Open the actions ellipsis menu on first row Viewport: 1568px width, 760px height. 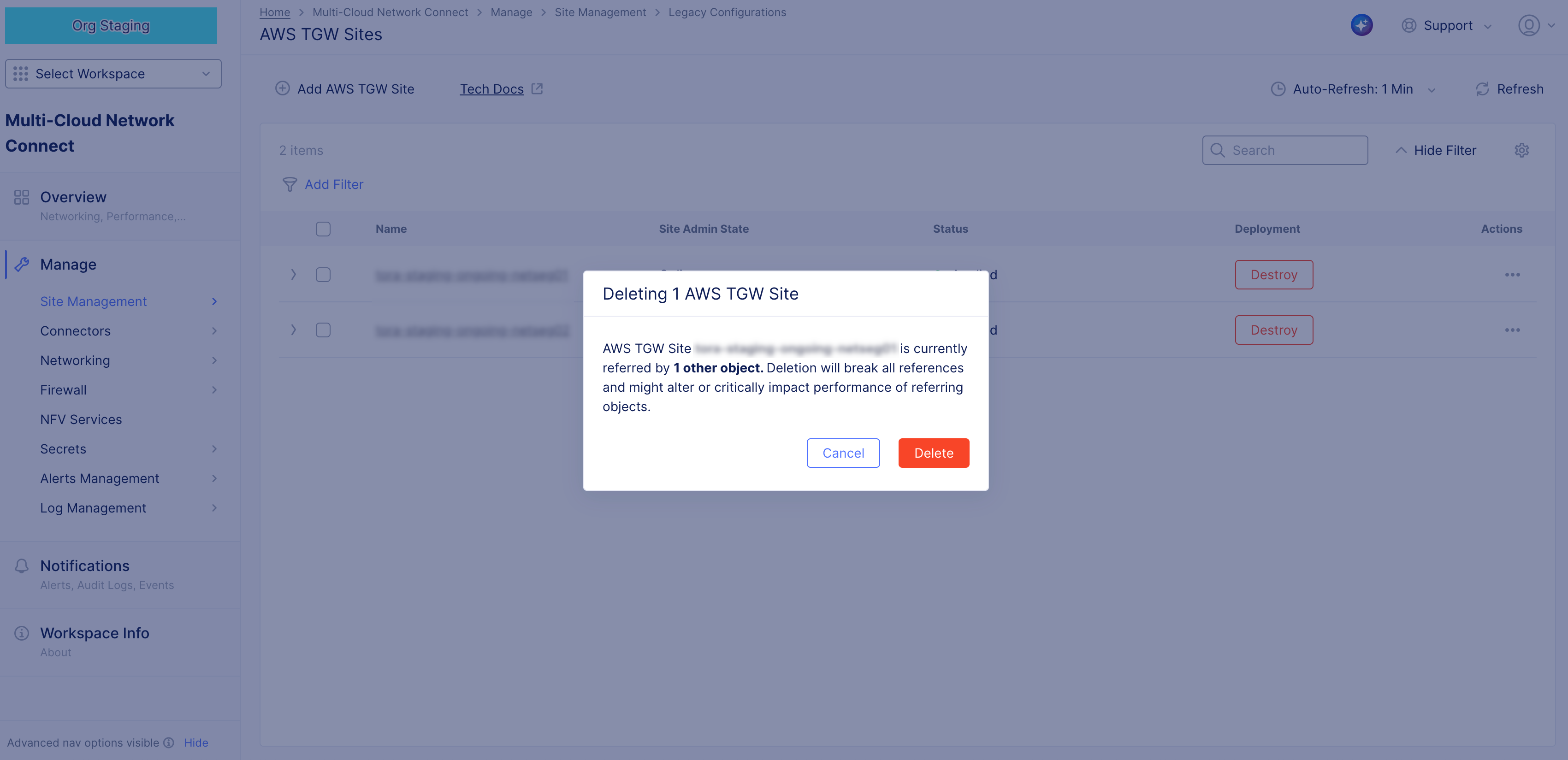click(1513, 274)
